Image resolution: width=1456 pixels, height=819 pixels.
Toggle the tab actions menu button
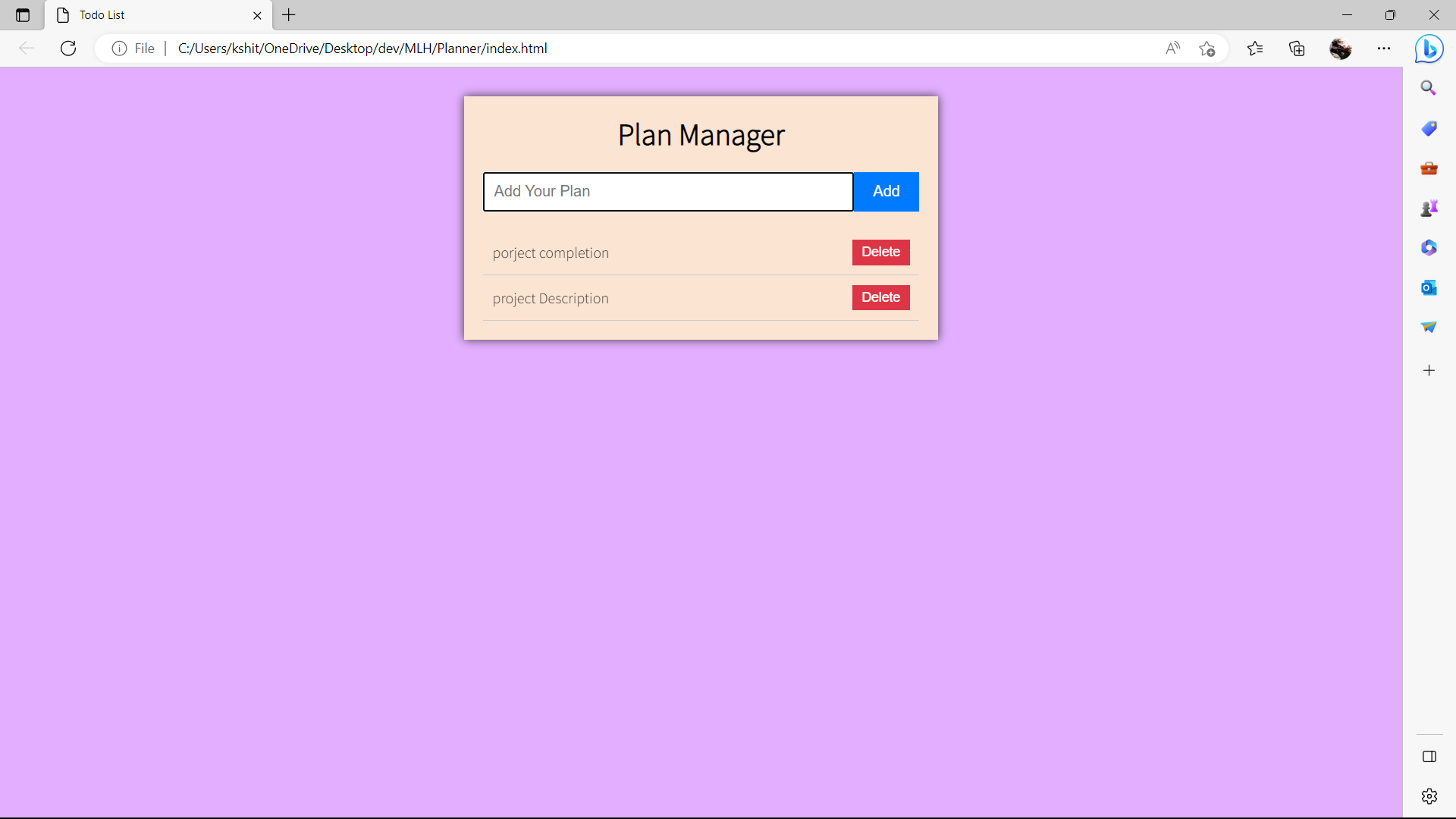[23, 15]
